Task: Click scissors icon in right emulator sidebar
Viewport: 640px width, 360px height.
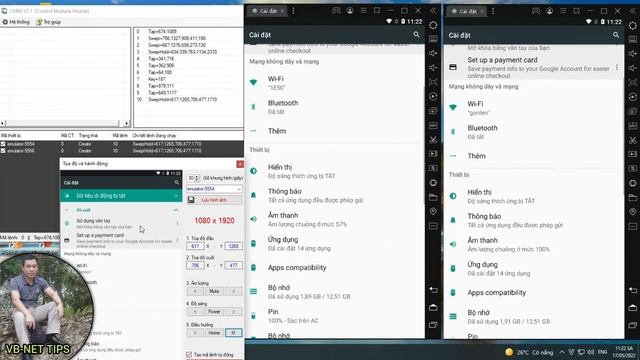Action: tap(633, 140)
